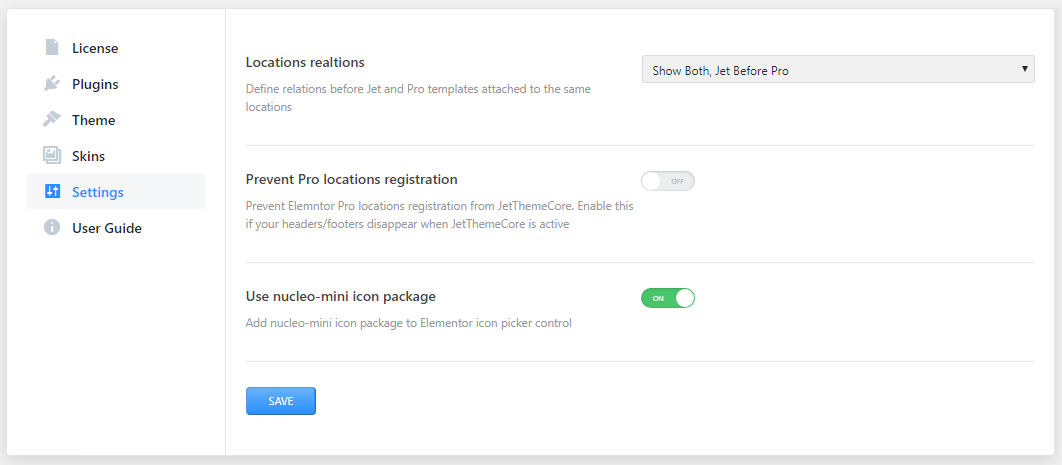Enable Prevent Pro locations registration switch
The image size is (1062, 465).
coord(668,181)
